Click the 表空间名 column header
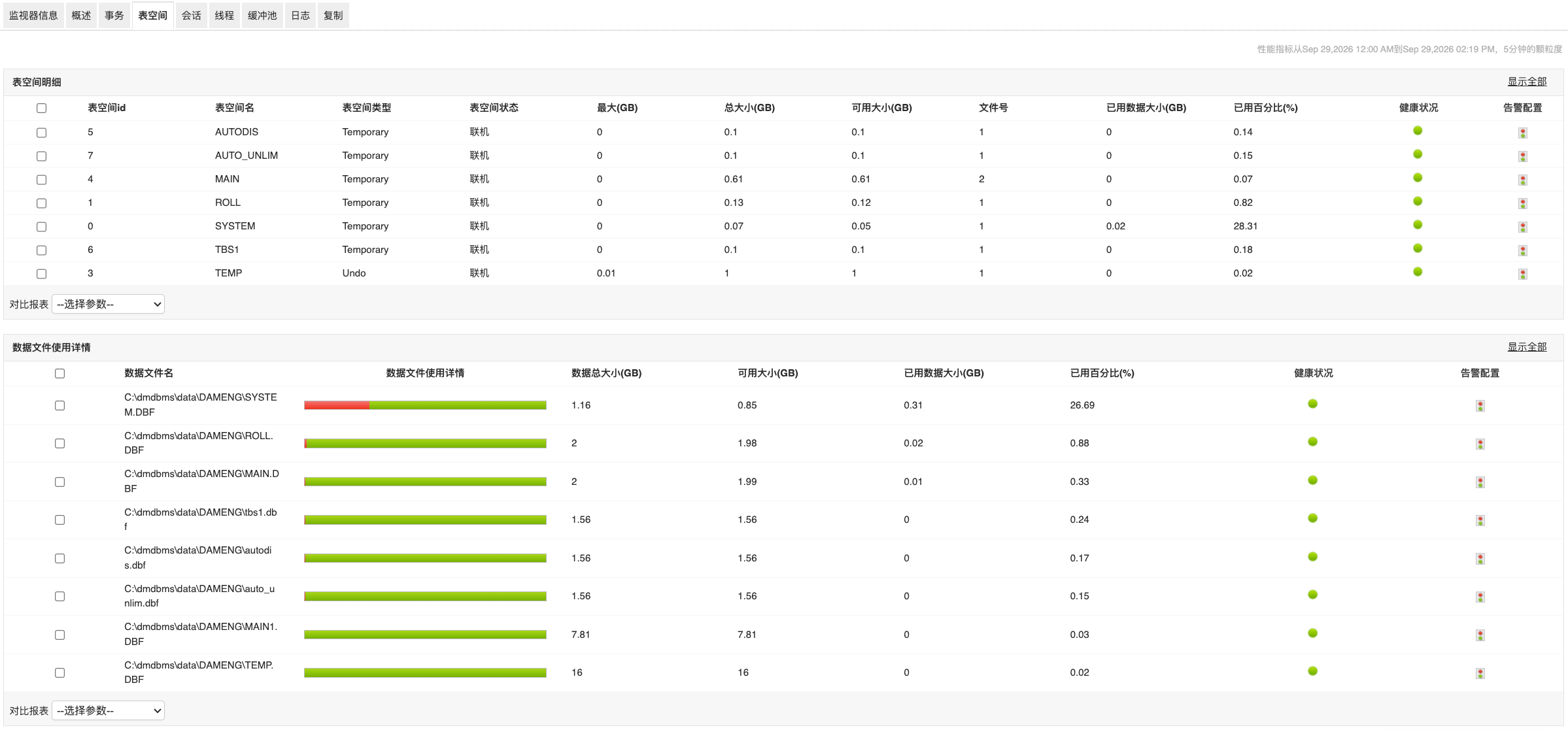 coord(235,108)
